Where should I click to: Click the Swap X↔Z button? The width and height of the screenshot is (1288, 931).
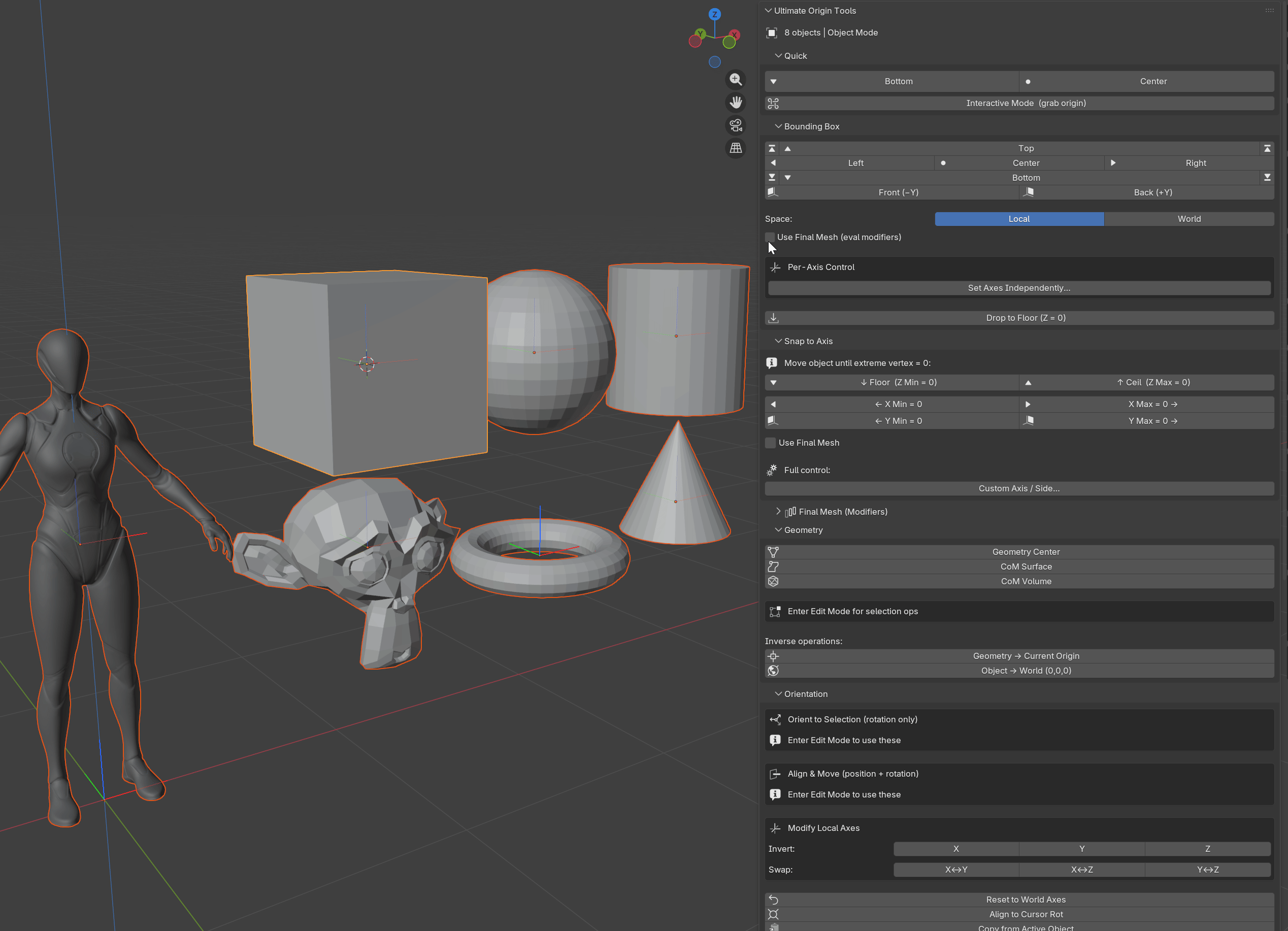click(1081, 870)
